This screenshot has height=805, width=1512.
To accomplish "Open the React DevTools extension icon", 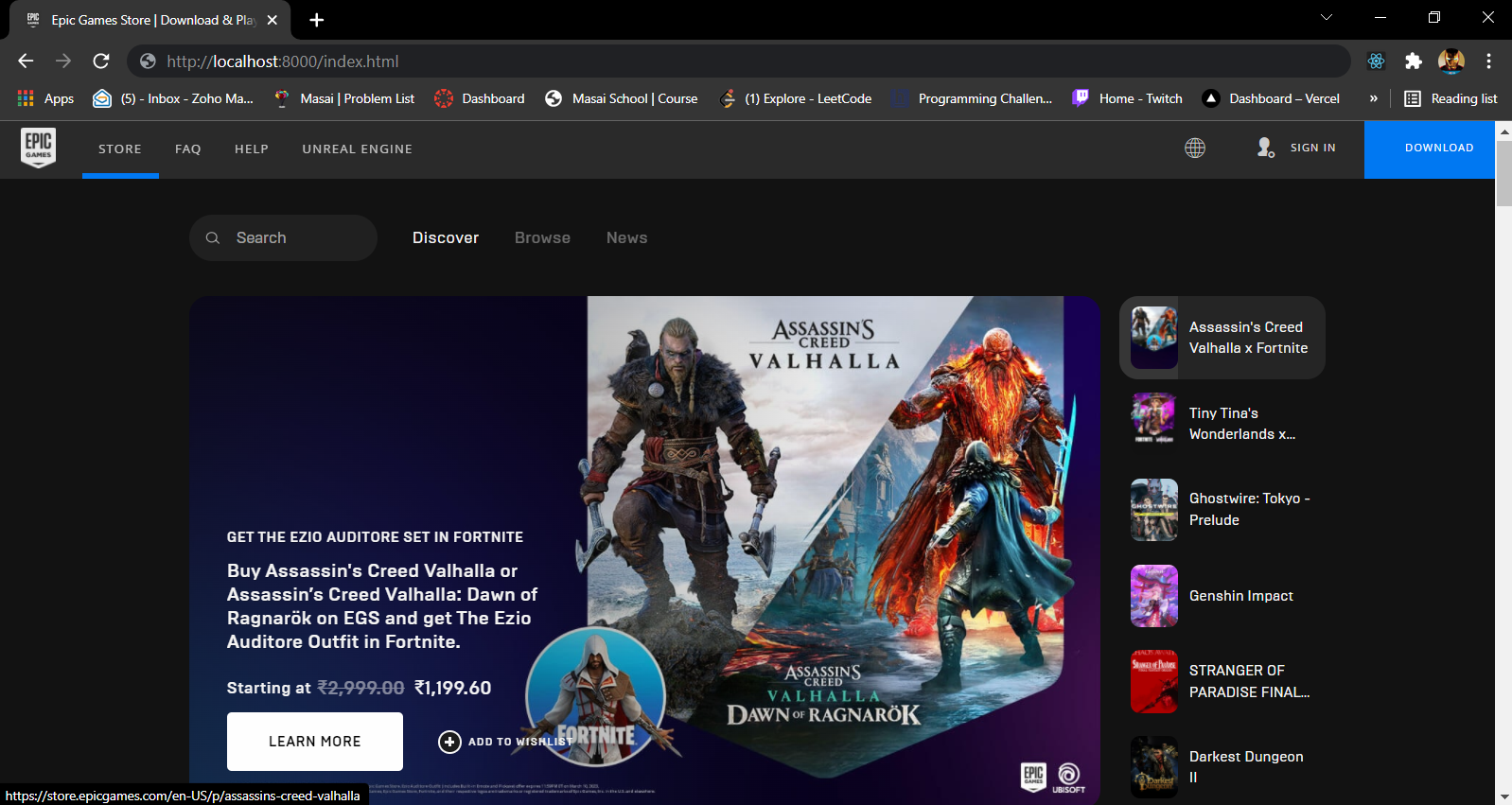I will [x=1376, y=61].
